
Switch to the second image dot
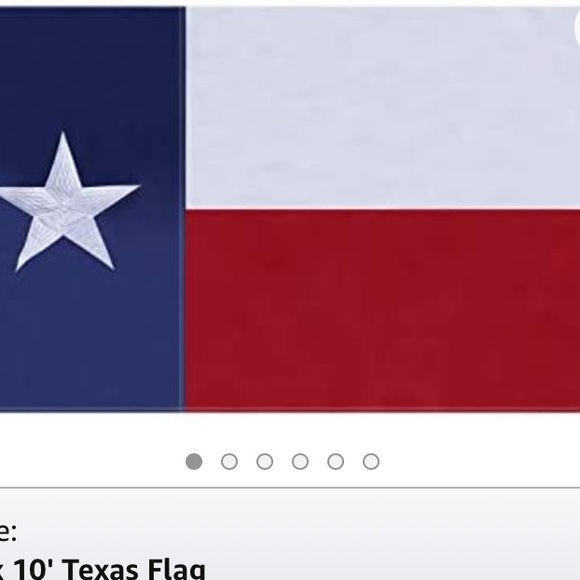[x=229, y=462]
